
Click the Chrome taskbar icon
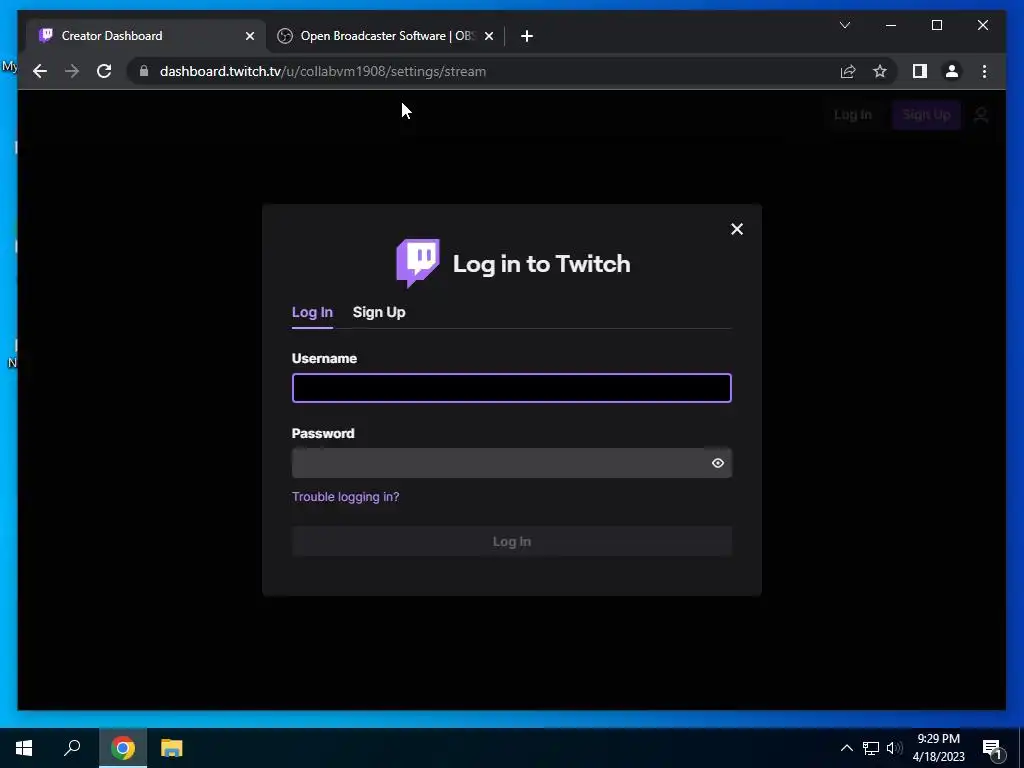tap(122, 748)
